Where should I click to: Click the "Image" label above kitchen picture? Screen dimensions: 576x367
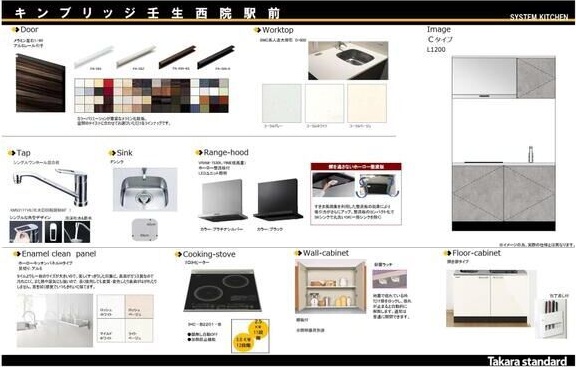(439, 29)
